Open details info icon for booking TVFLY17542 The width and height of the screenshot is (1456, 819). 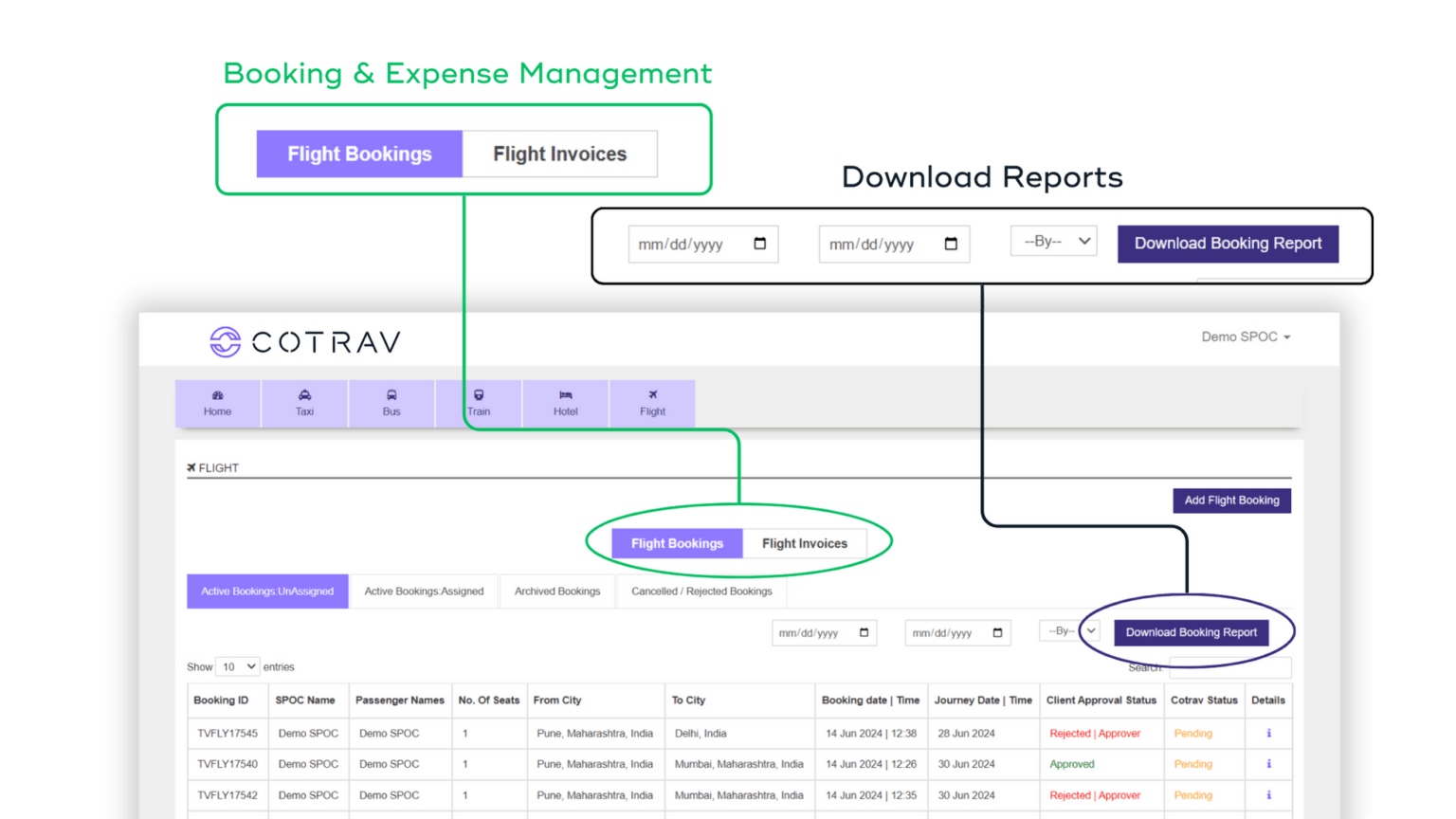tap(1268, 795)
